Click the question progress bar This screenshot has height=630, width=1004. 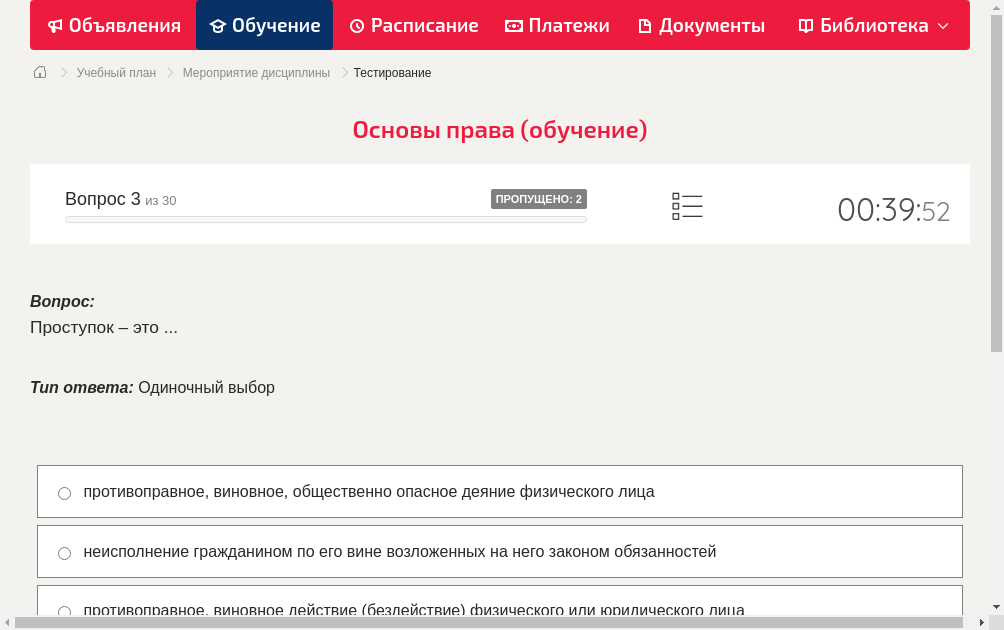[325, 219]
